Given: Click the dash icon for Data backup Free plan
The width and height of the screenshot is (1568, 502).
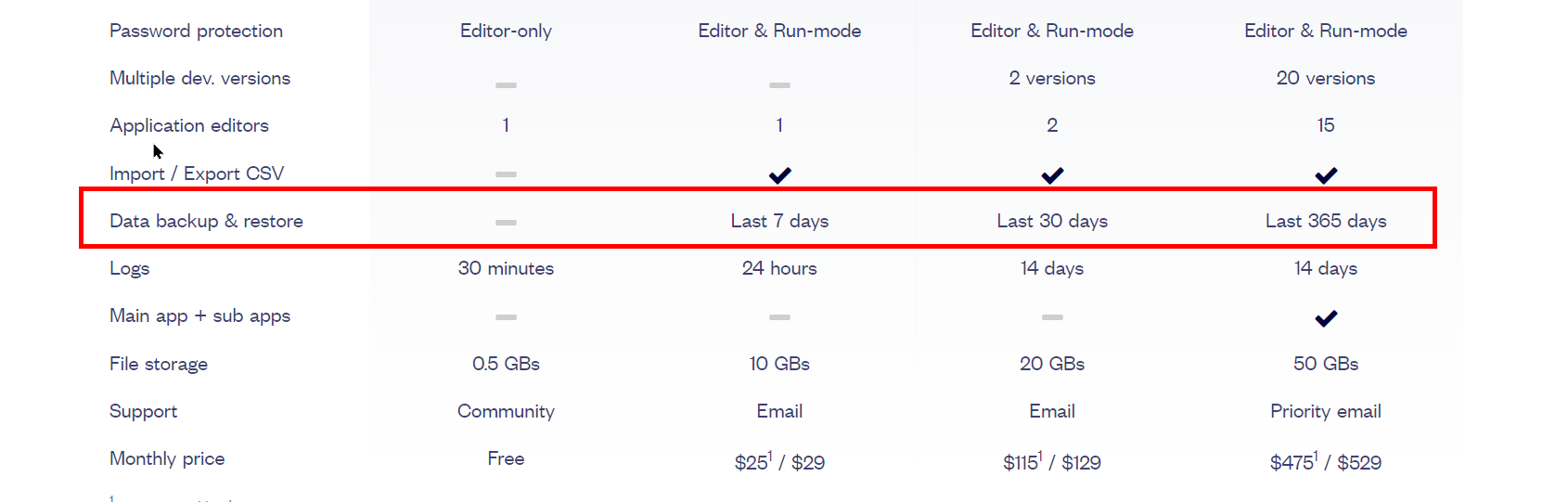Looking at the screenshot, I should 506,223.
